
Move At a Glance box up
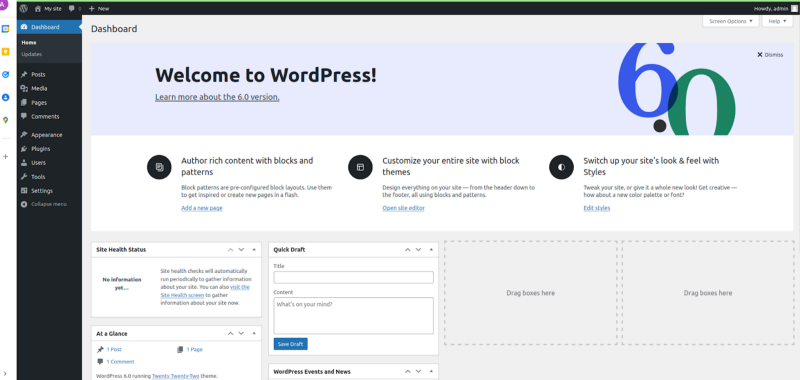(x=231, y=333)
